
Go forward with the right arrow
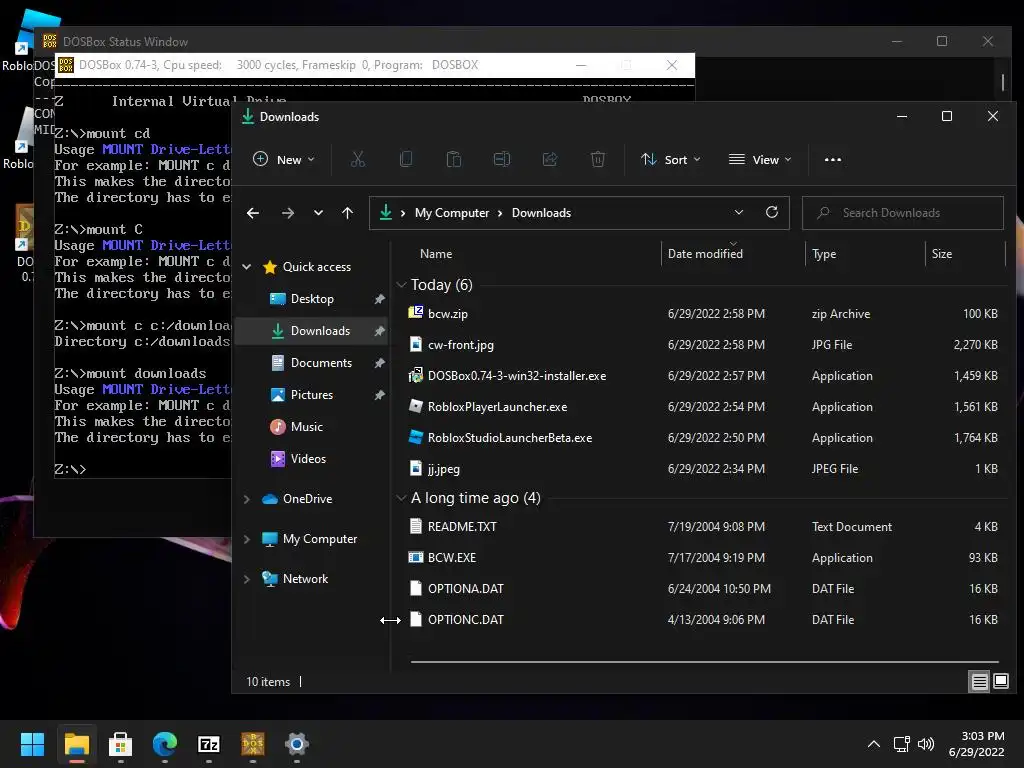click(x=287, y=213)
